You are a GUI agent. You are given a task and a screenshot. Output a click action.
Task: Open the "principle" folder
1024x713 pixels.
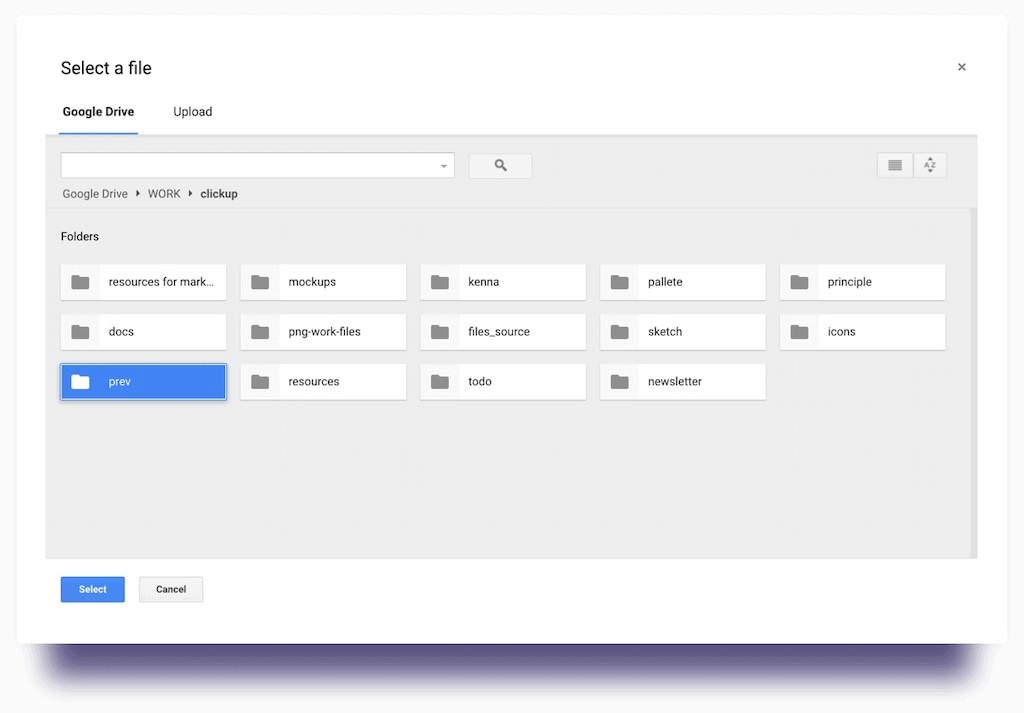pos(861,282)
